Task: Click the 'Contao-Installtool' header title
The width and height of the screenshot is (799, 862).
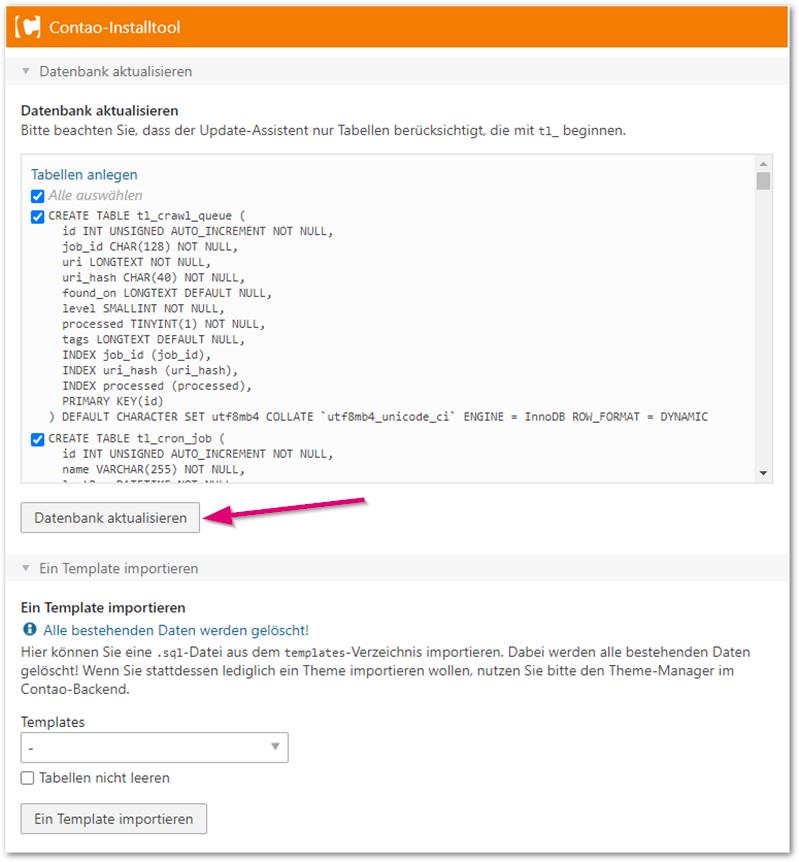Action: point(114,28)
